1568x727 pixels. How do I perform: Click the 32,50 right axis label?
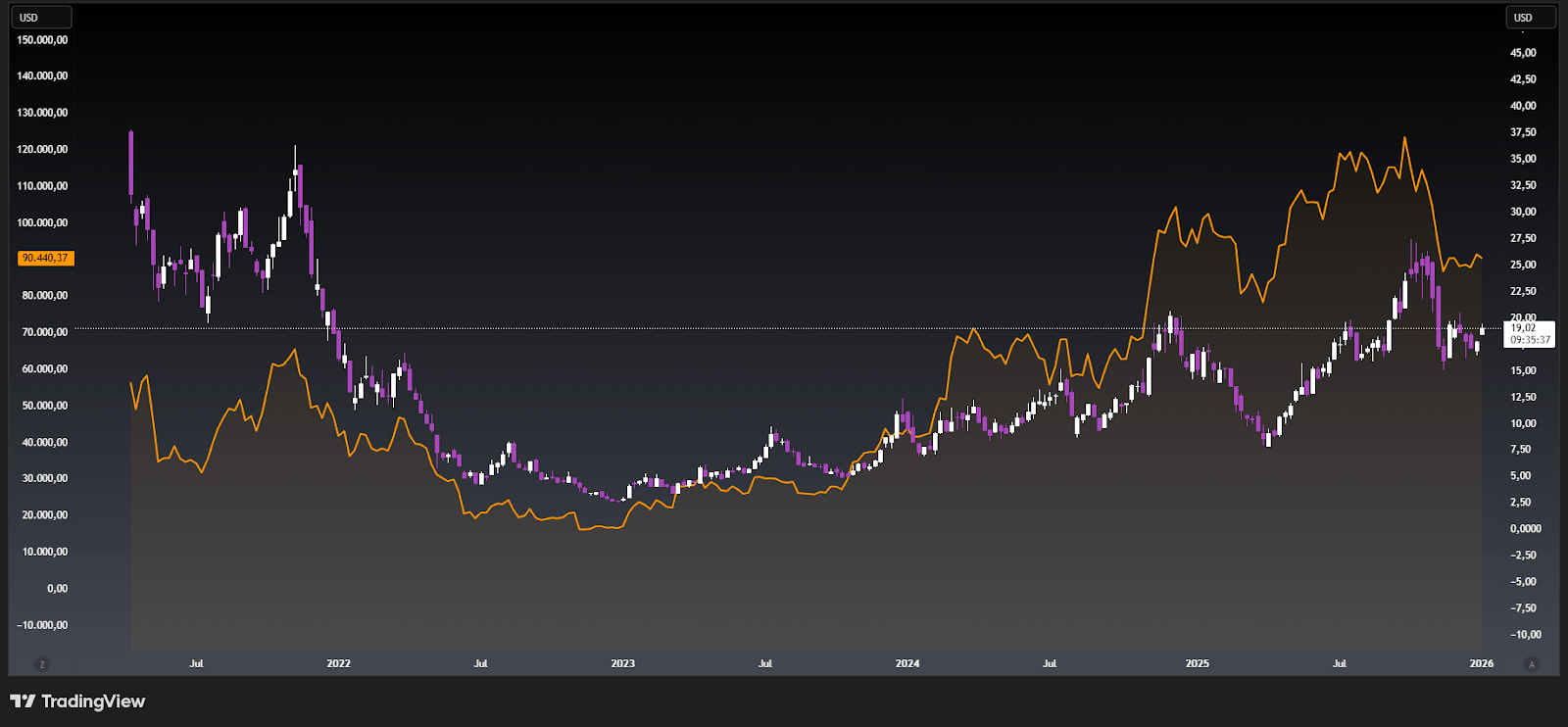click(x=1523, y=185)
